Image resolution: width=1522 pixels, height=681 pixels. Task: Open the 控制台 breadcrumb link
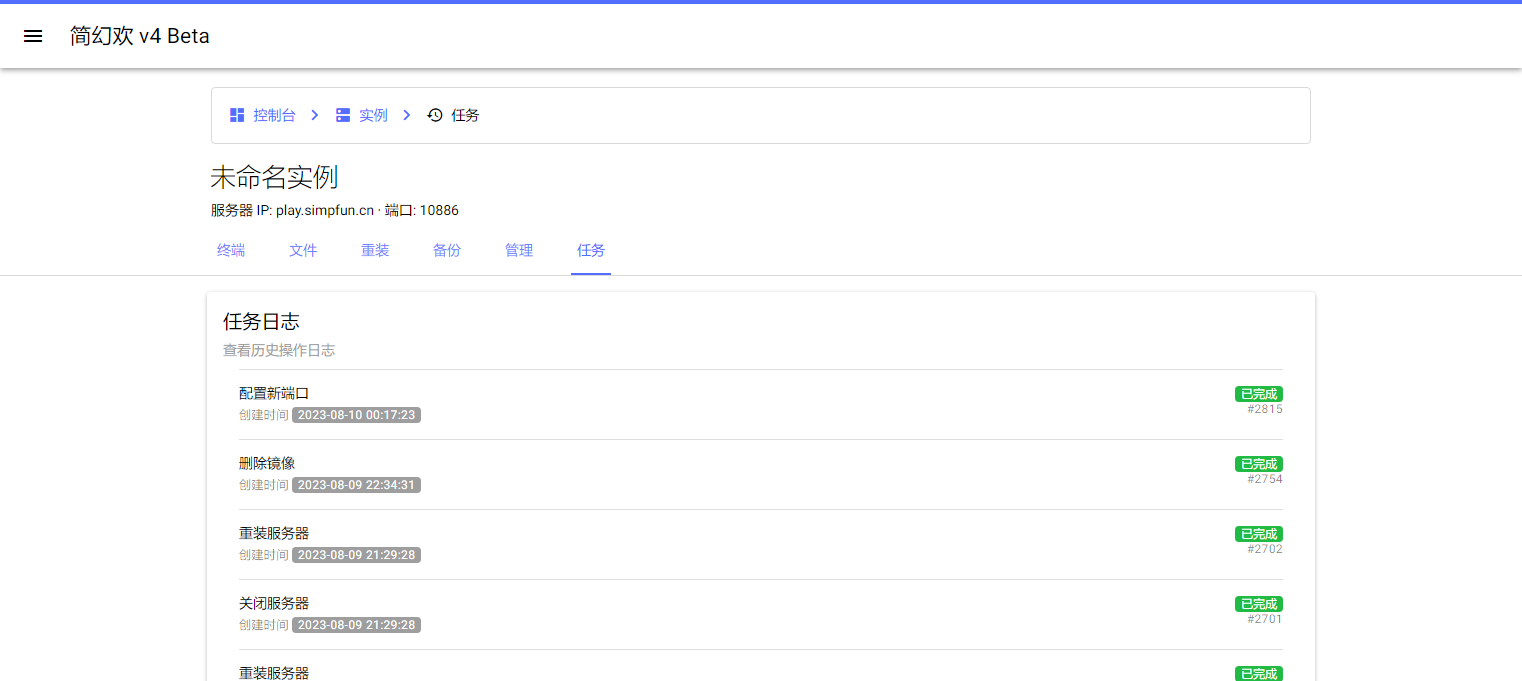[x=274, y=115]
